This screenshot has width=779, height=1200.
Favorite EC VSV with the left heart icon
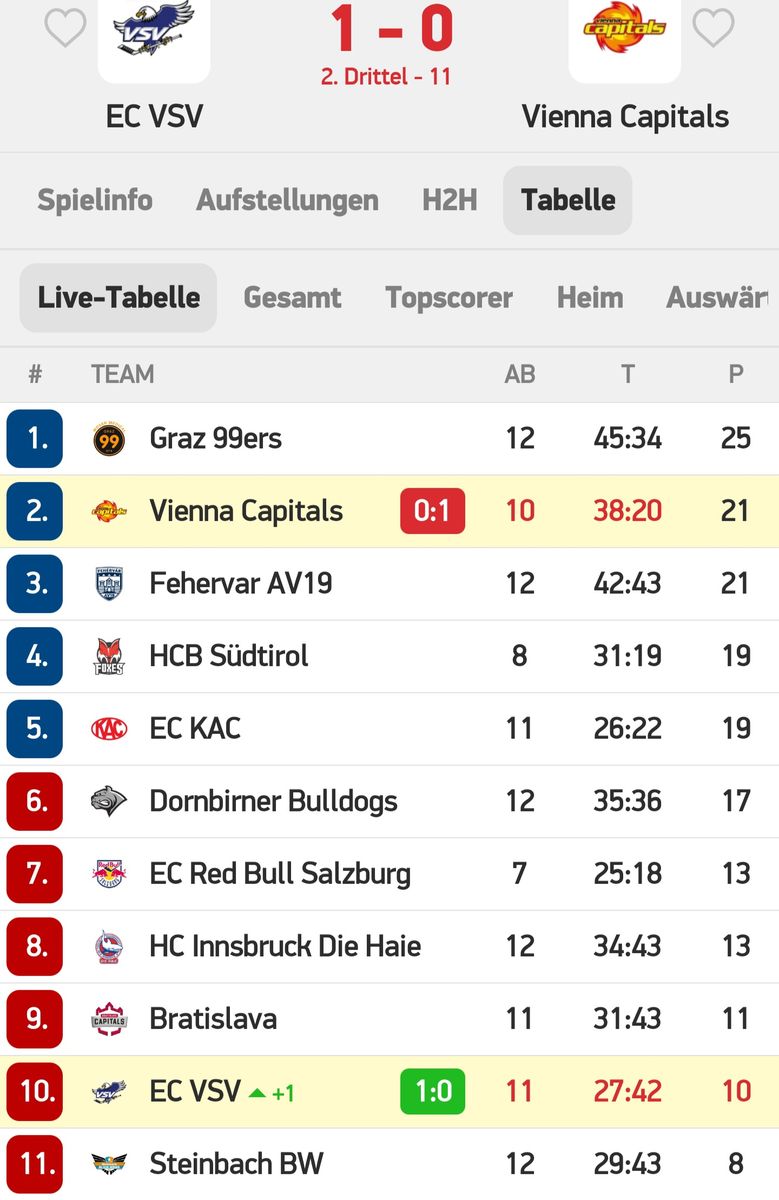65,28
